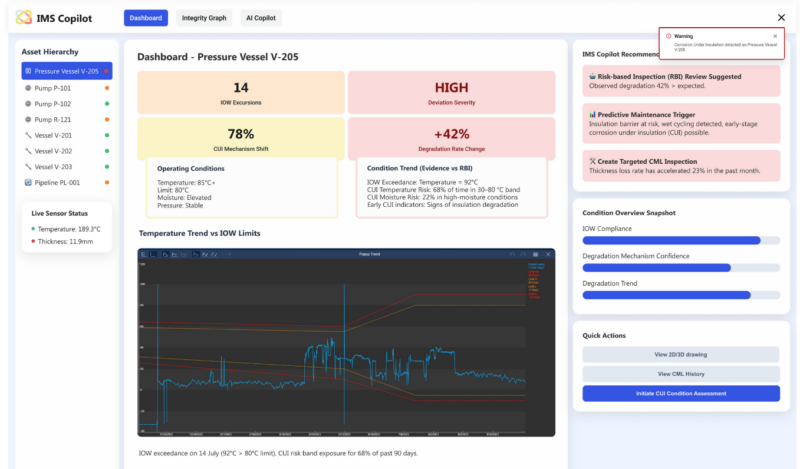Click the RBI Review Suggested recommendation card
Image resolution: width=800 pixels, height=469 pixels.
click(x=680, y=81)
